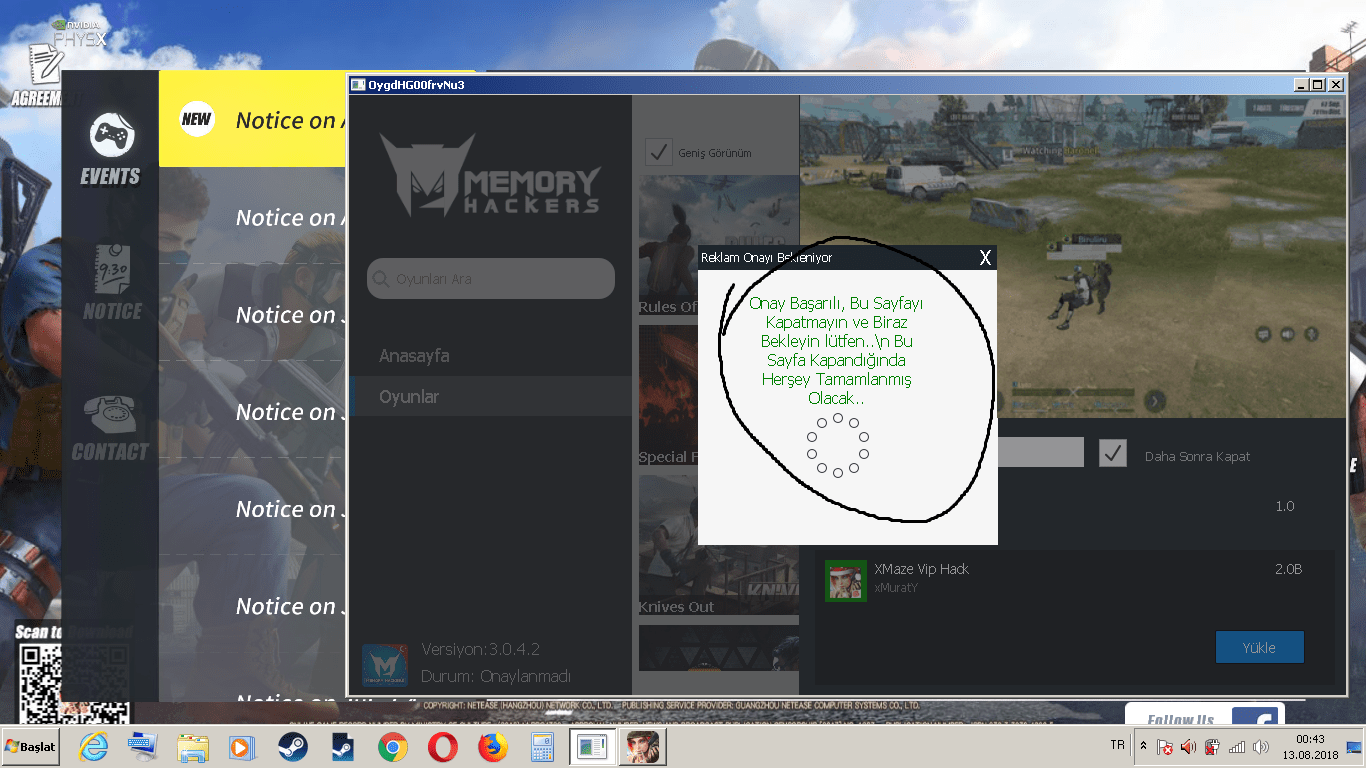The height and width of the screenshot is (768, 1366).
Task: Open Notice in the game launcher
Action: [112, 283]
